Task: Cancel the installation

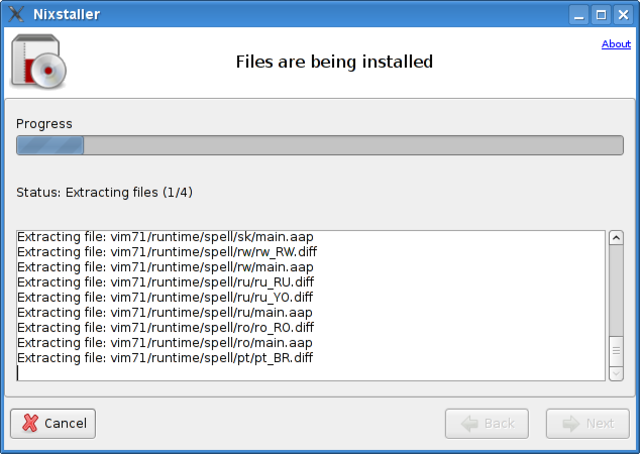Action: (x=53, y=423)
